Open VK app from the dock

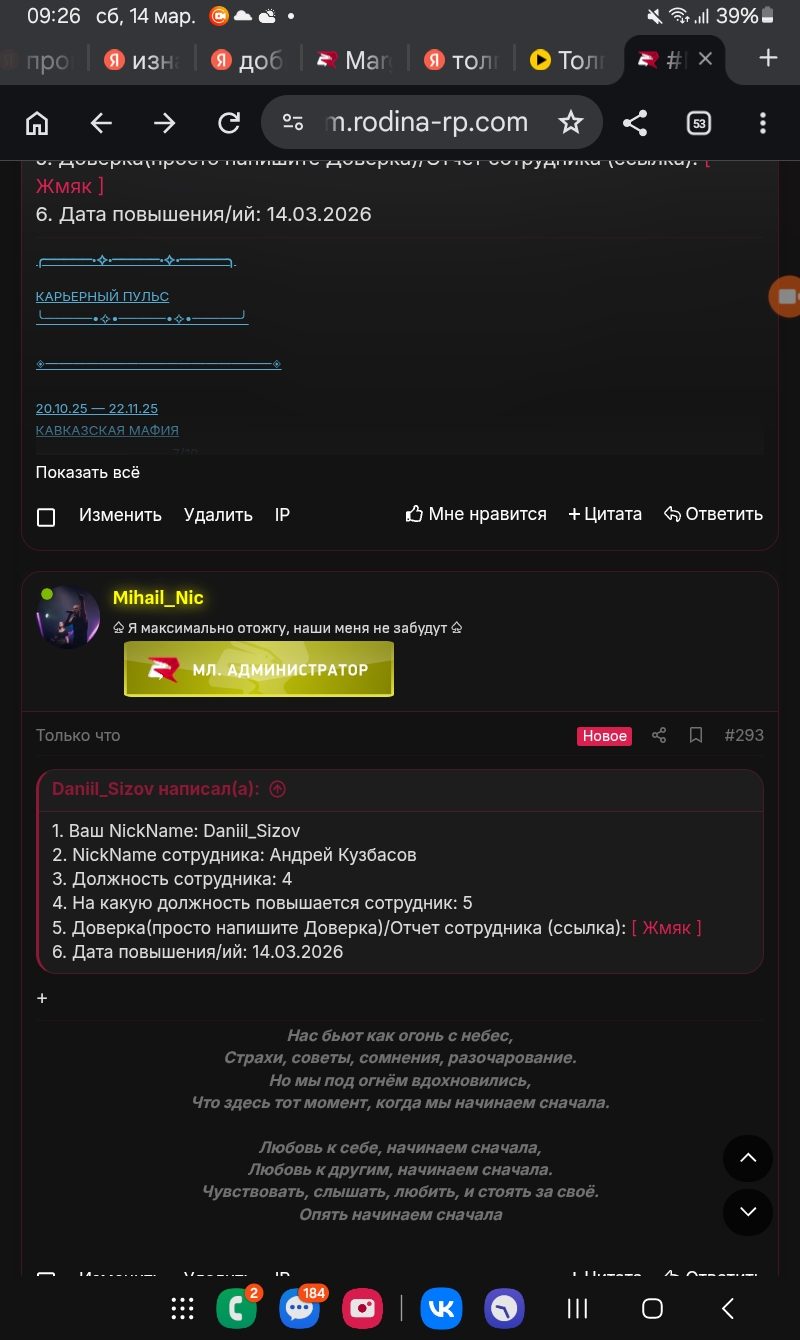coord(441,1308)
